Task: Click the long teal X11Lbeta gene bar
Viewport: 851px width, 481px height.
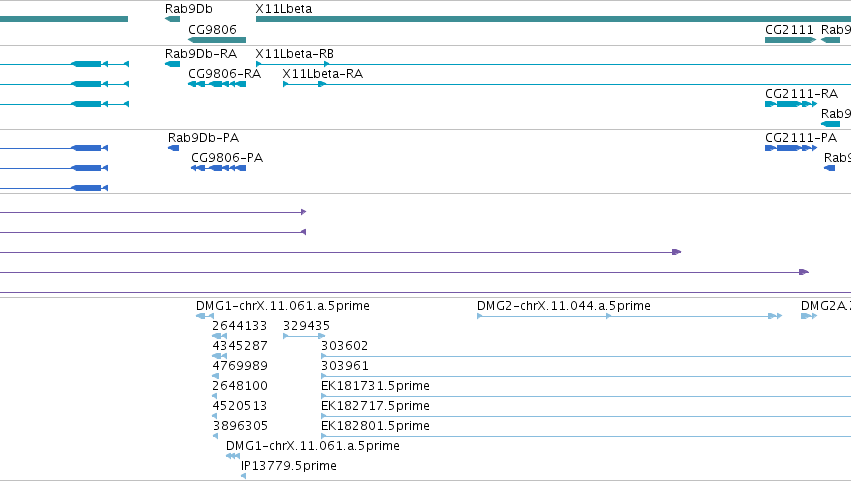Action: (x=553, y=19)
